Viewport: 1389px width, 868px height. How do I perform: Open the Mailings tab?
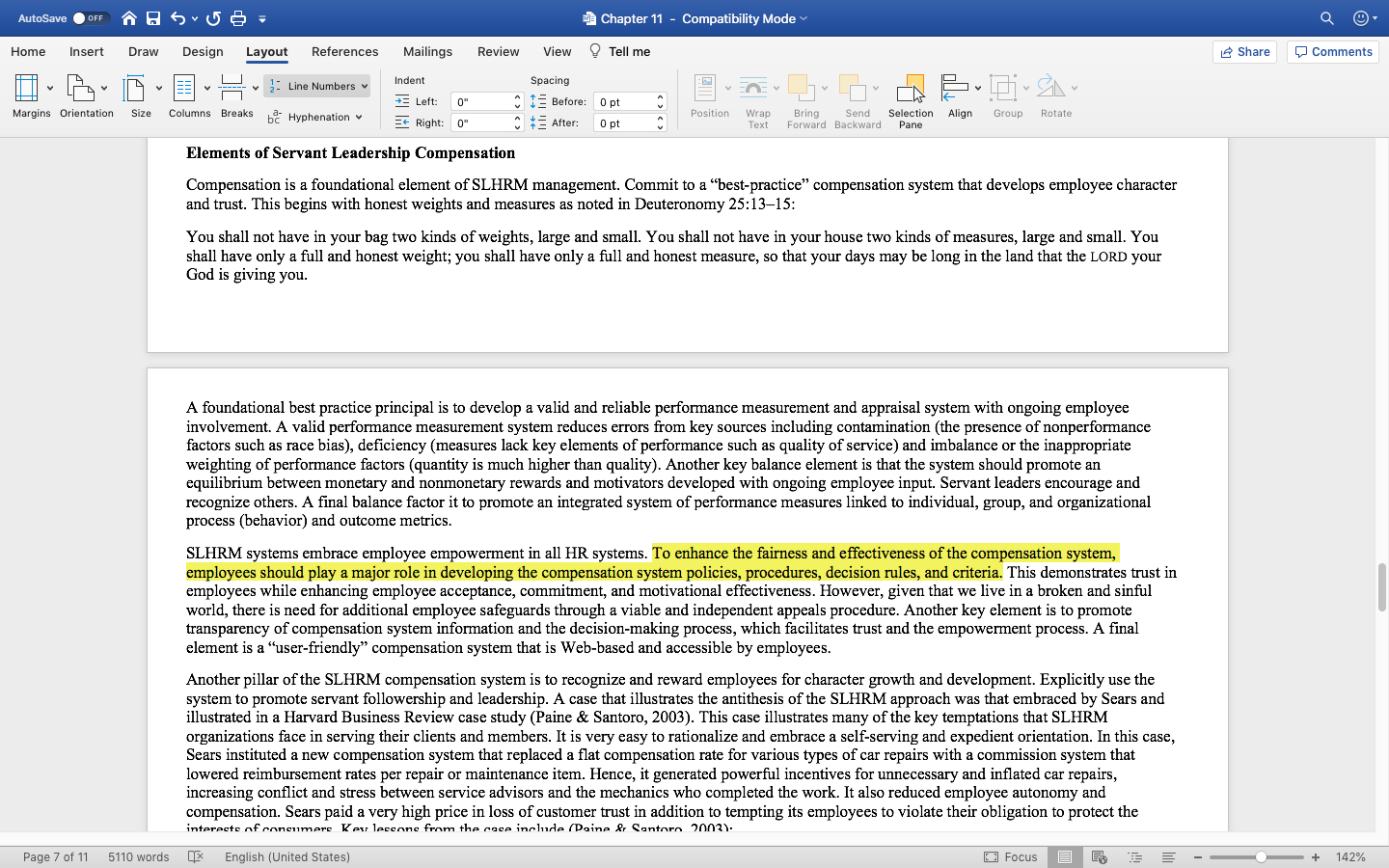coord(427,52)
